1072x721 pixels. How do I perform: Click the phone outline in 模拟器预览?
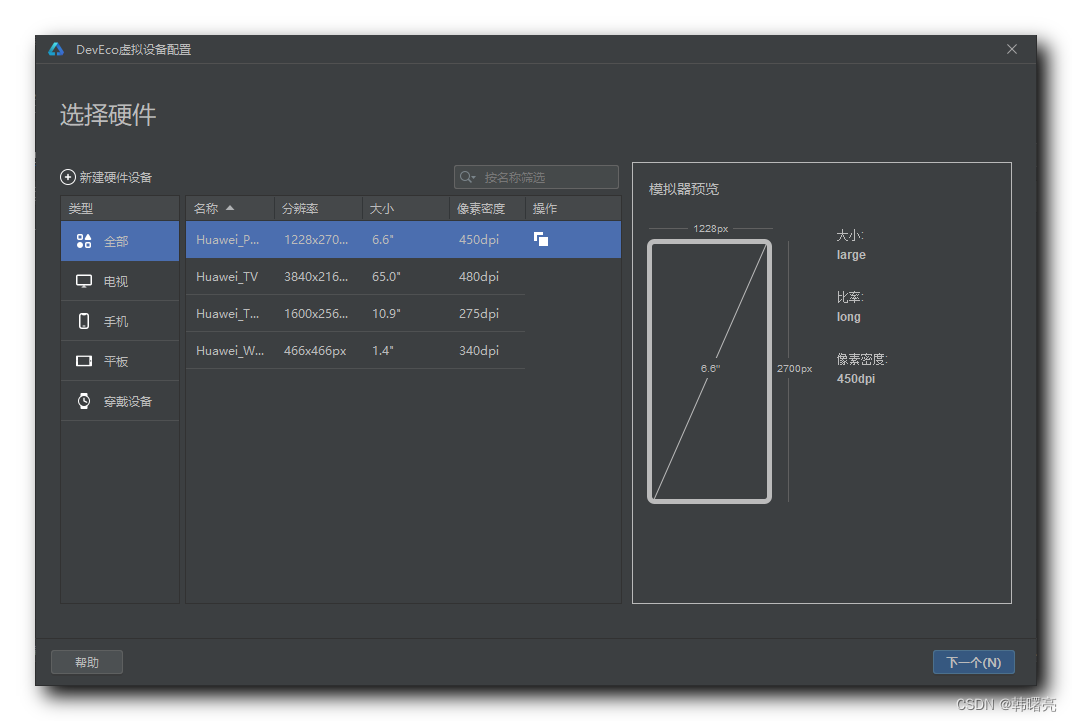point(710,371)
